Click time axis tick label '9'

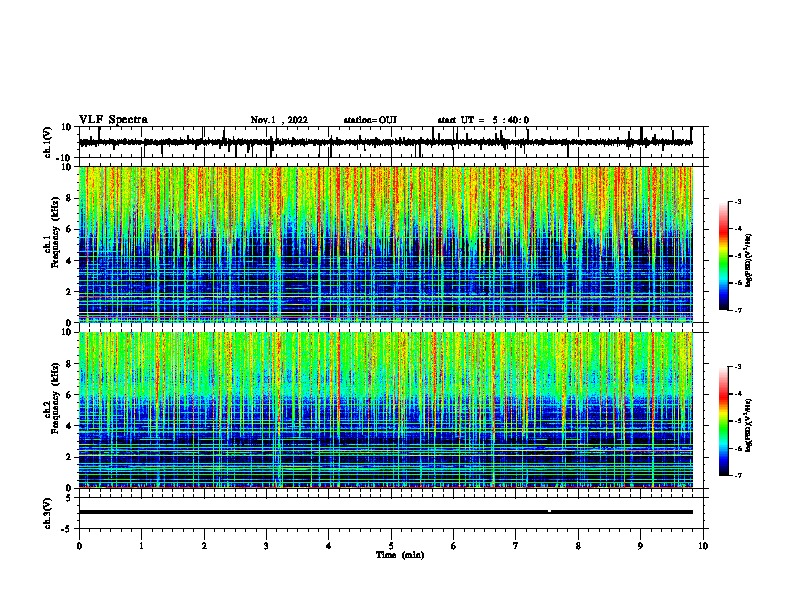[x=640, y=546]
